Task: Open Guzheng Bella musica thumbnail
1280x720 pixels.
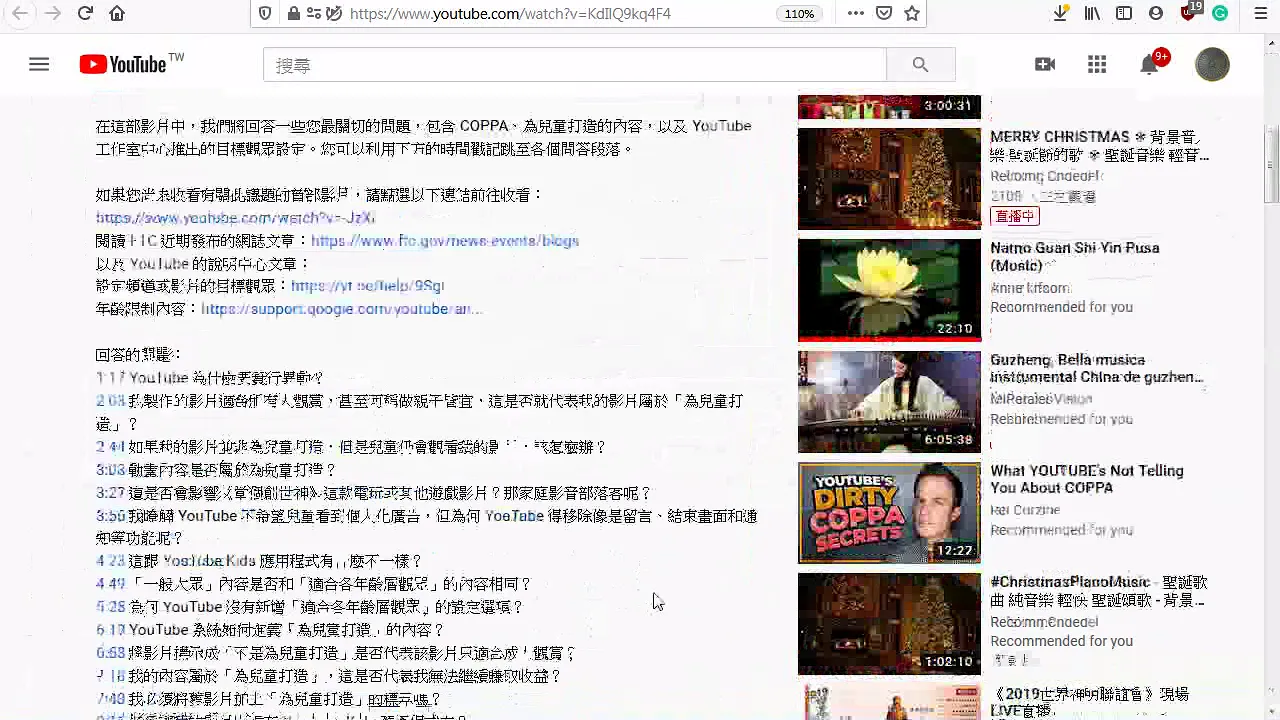Action: pyautogui.click(x=889, y=402)
